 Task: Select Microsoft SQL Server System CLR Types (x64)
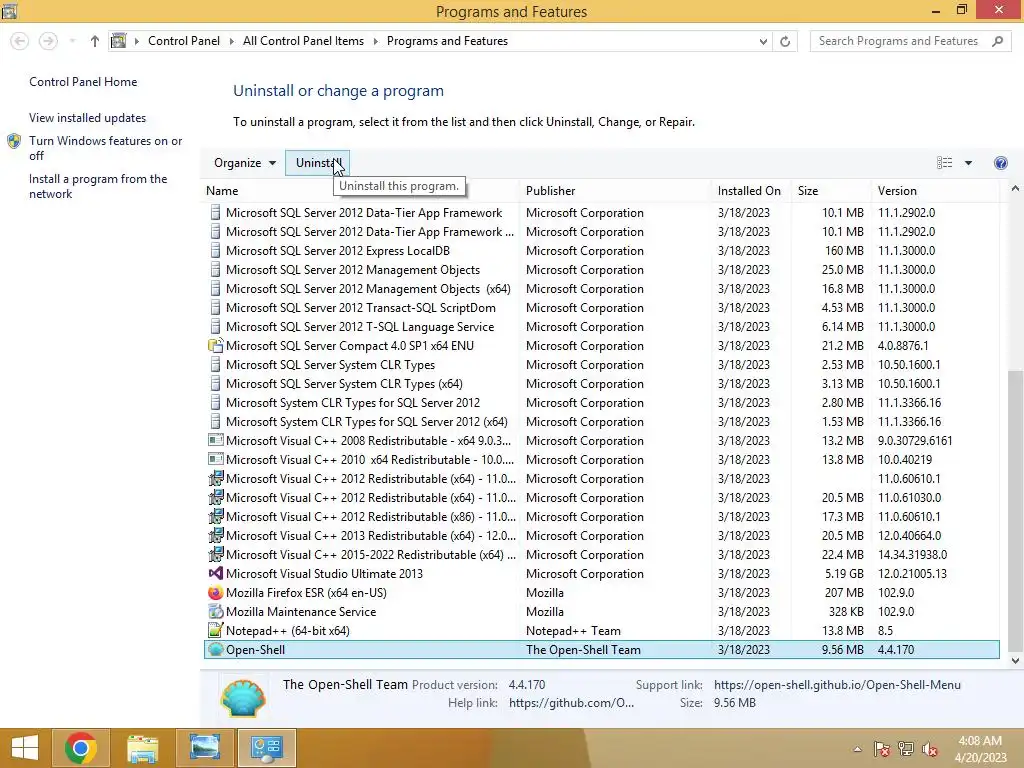(x=601, y=384)
